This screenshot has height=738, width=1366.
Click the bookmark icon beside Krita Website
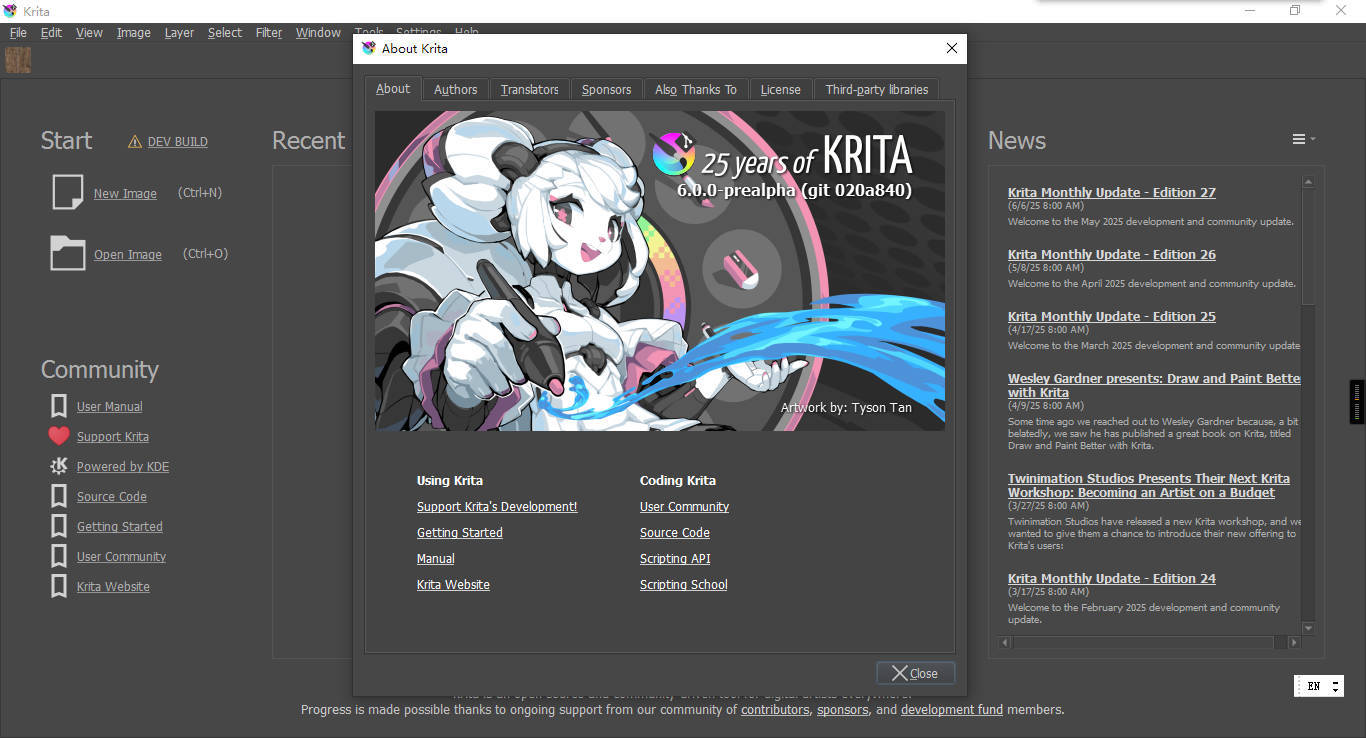tap(59, 586)
